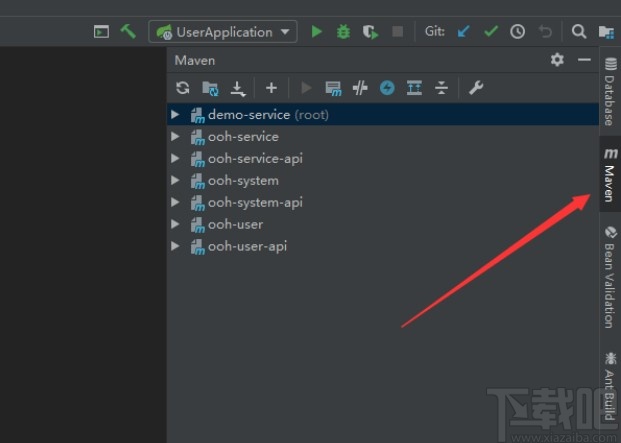
Task: Toggle the Maven side tab
Action: click(x=610, y=174)
